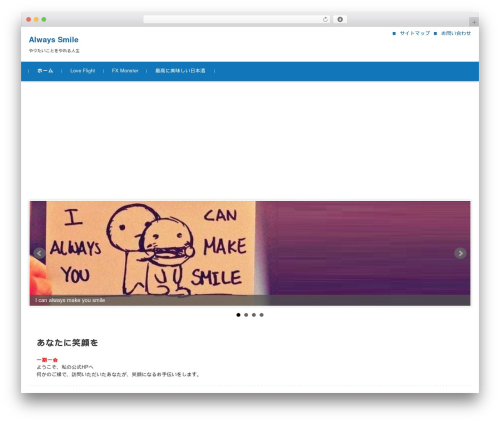The width and height of the screenshot is (500, 423).
Task: Click the green fullscreen window dot
Action: coord(44,20)
